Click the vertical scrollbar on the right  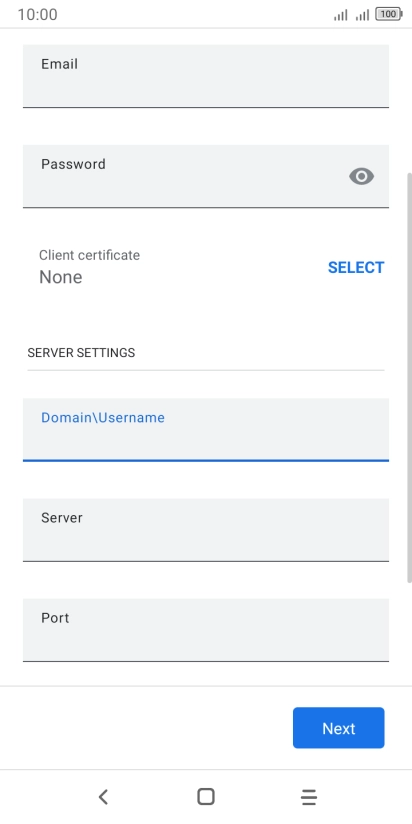(409, 377)
